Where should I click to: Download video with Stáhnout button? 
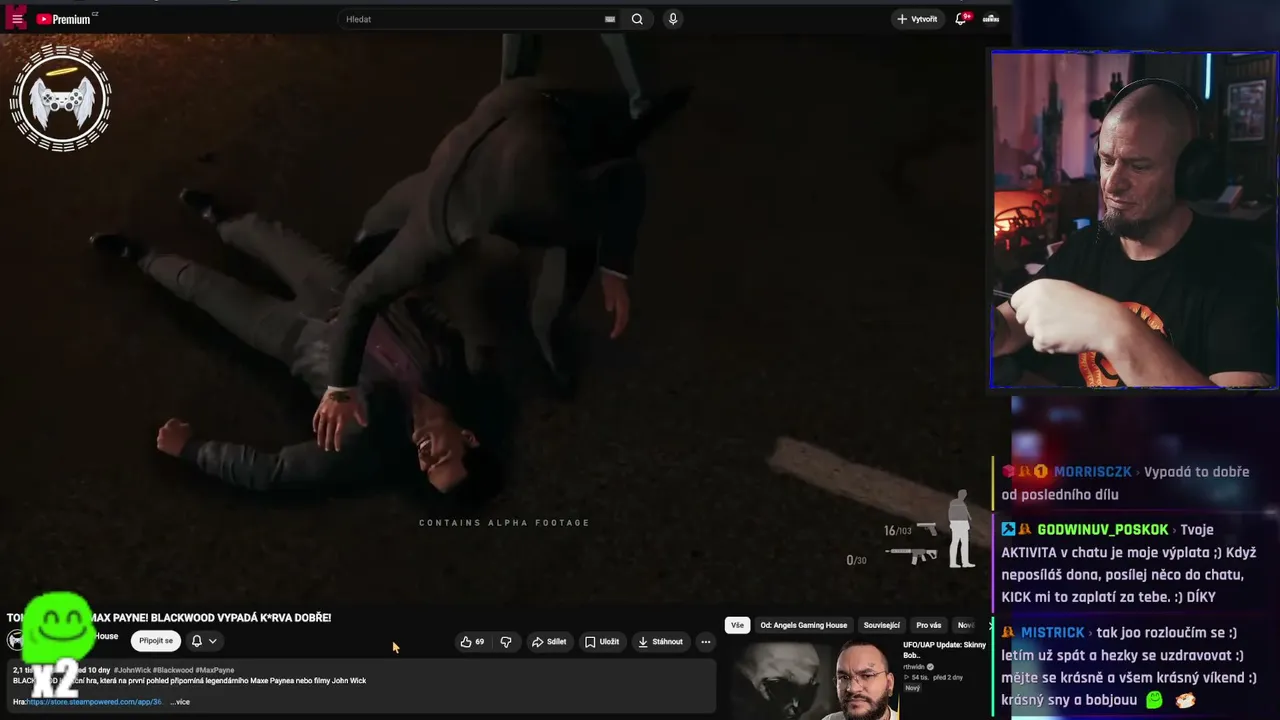(x=661, y=642)
